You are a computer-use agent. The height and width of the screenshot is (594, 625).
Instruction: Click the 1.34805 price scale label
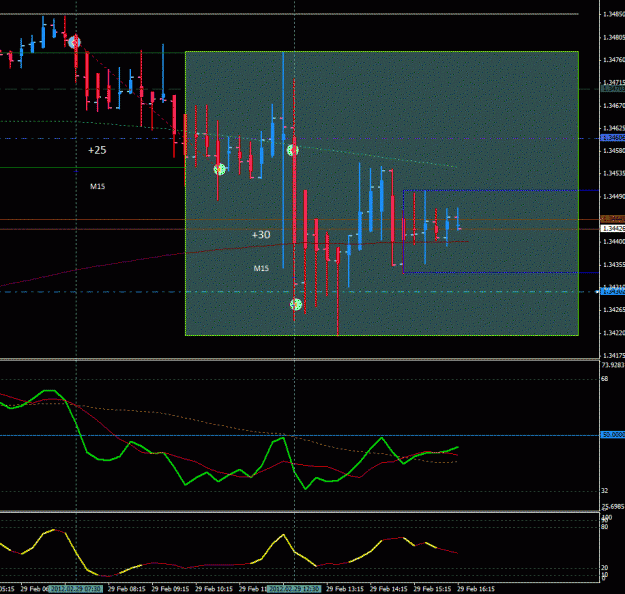click(x=613, y=37)
